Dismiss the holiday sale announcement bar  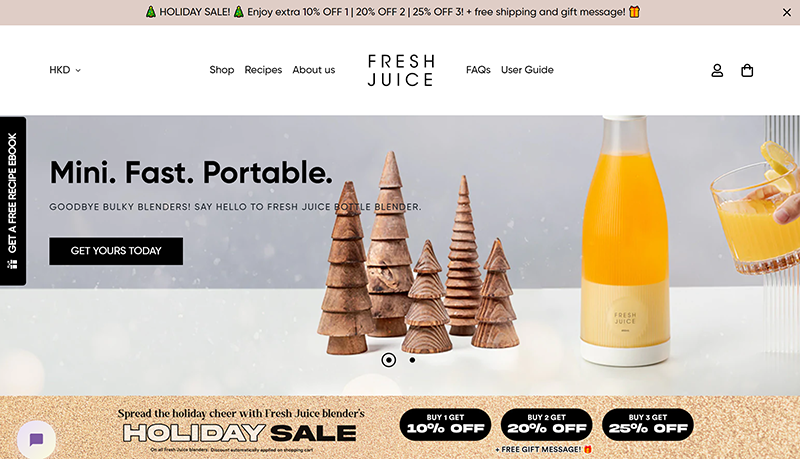tap(786, 13)
